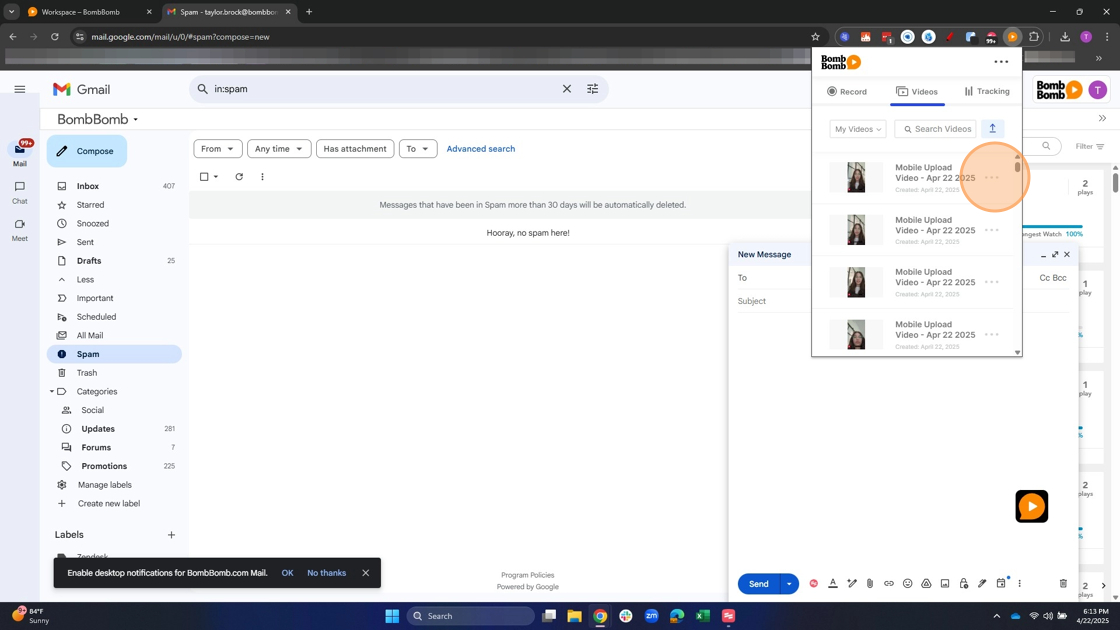
Task: Open first Mobile Upload video thumbnail
Action: [x=856, y=178]
